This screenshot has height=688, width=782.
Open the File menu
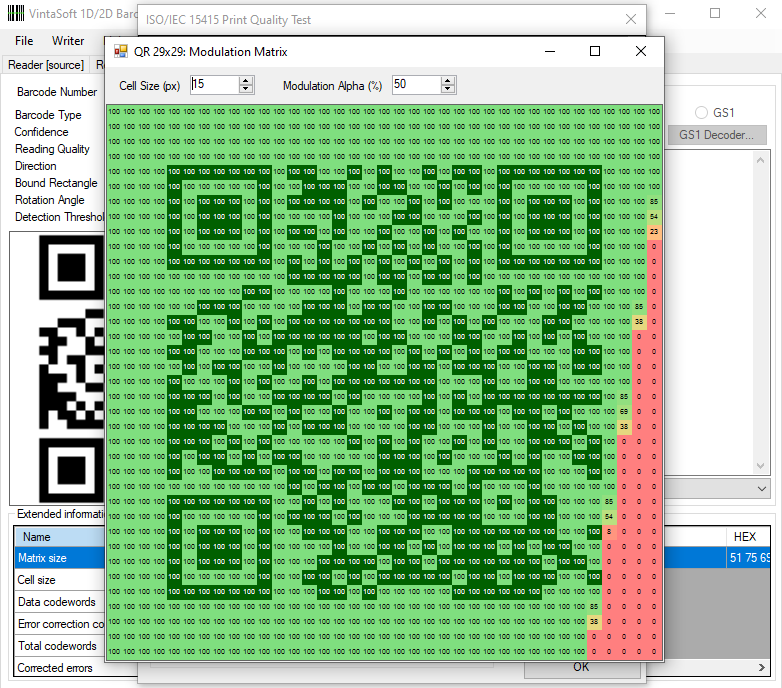(x=24, y=41)
